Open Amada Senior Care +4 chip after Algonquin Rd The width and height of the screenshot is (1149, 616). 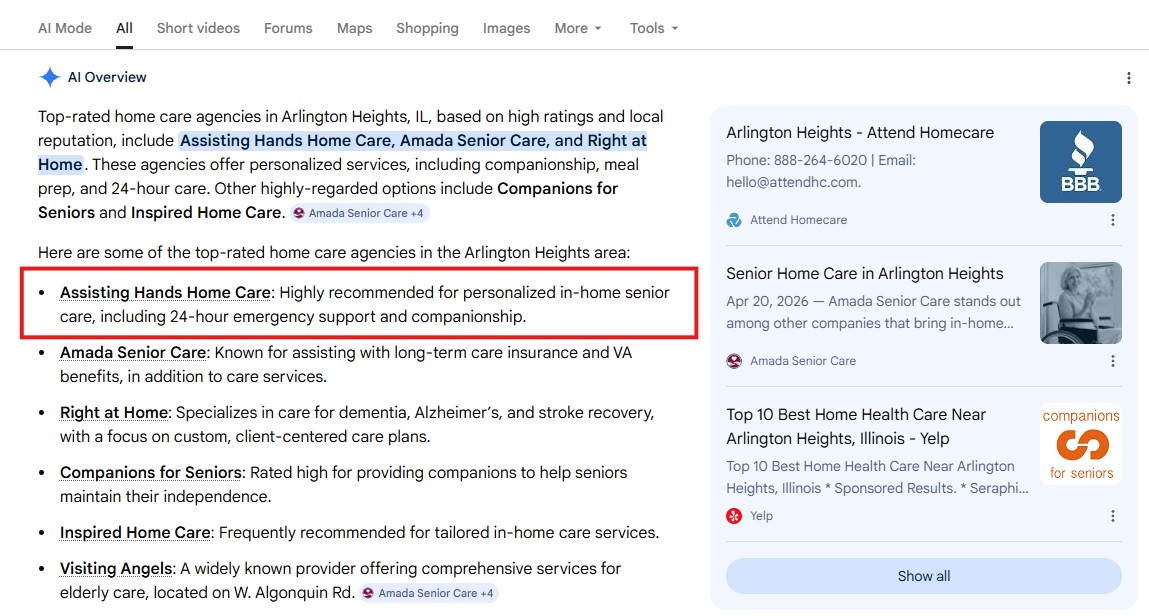(x=429, y=593)
